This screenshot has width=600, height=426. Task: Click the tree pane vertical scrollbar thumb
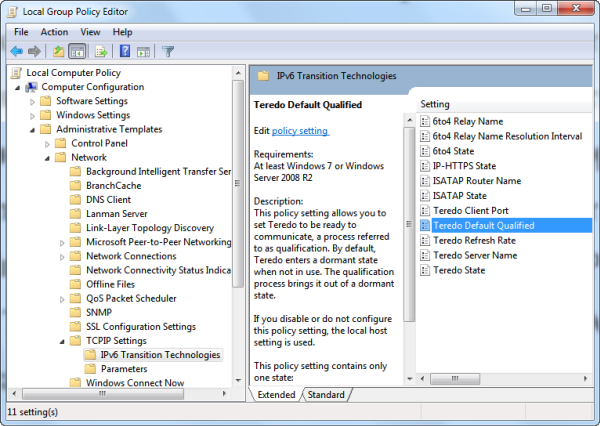[x=238, y=183]
